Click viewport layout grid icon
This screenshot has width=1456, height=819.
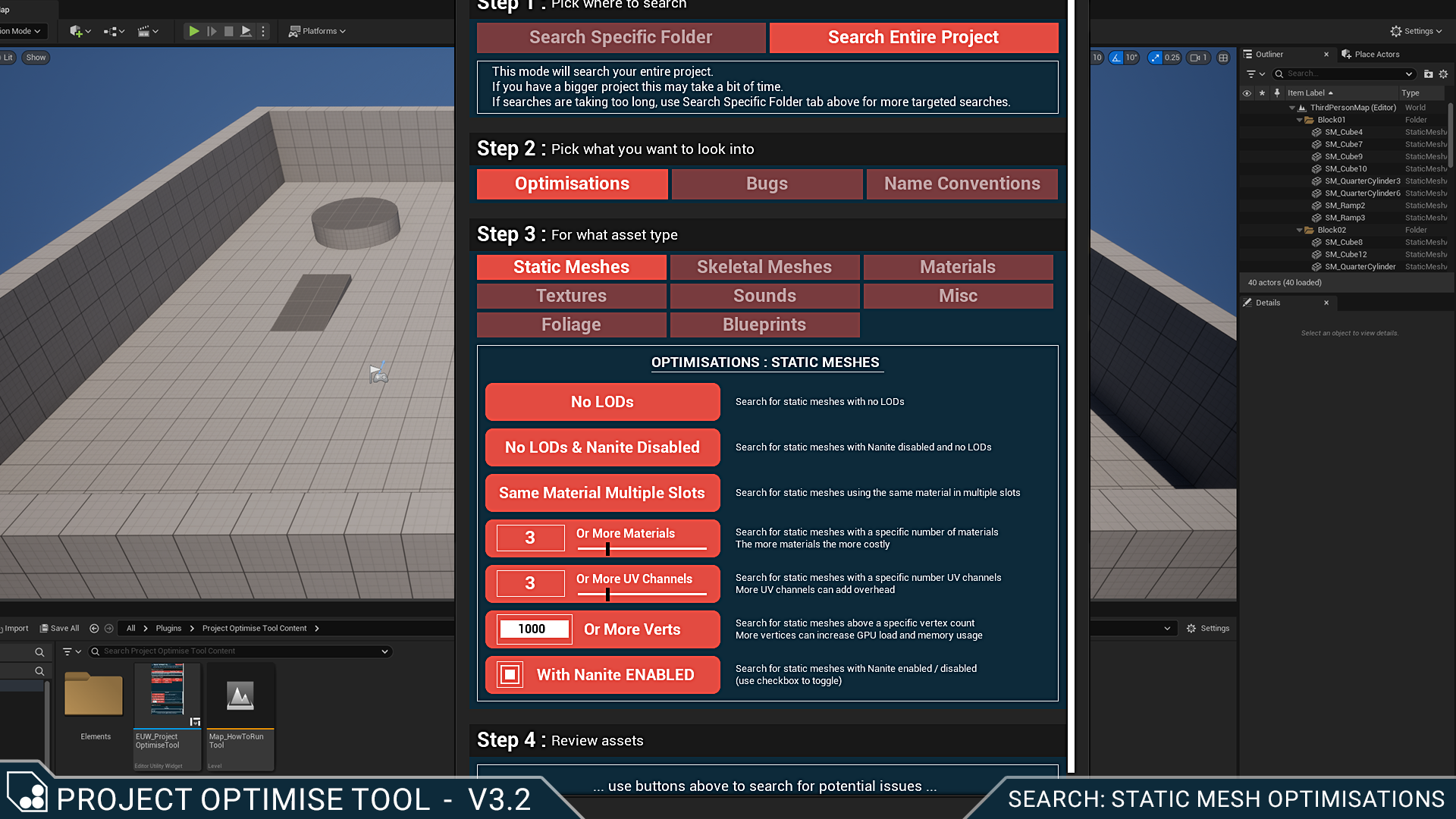(x=1223, y=58)
